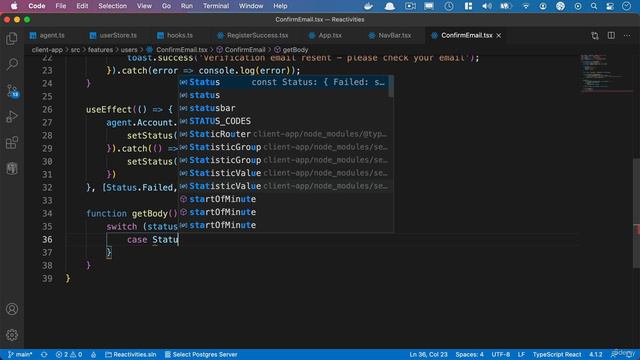Select the 'Status' const autocomplete suggestion
The height and width of the screenshot is (360, 640).
(283, 82)
